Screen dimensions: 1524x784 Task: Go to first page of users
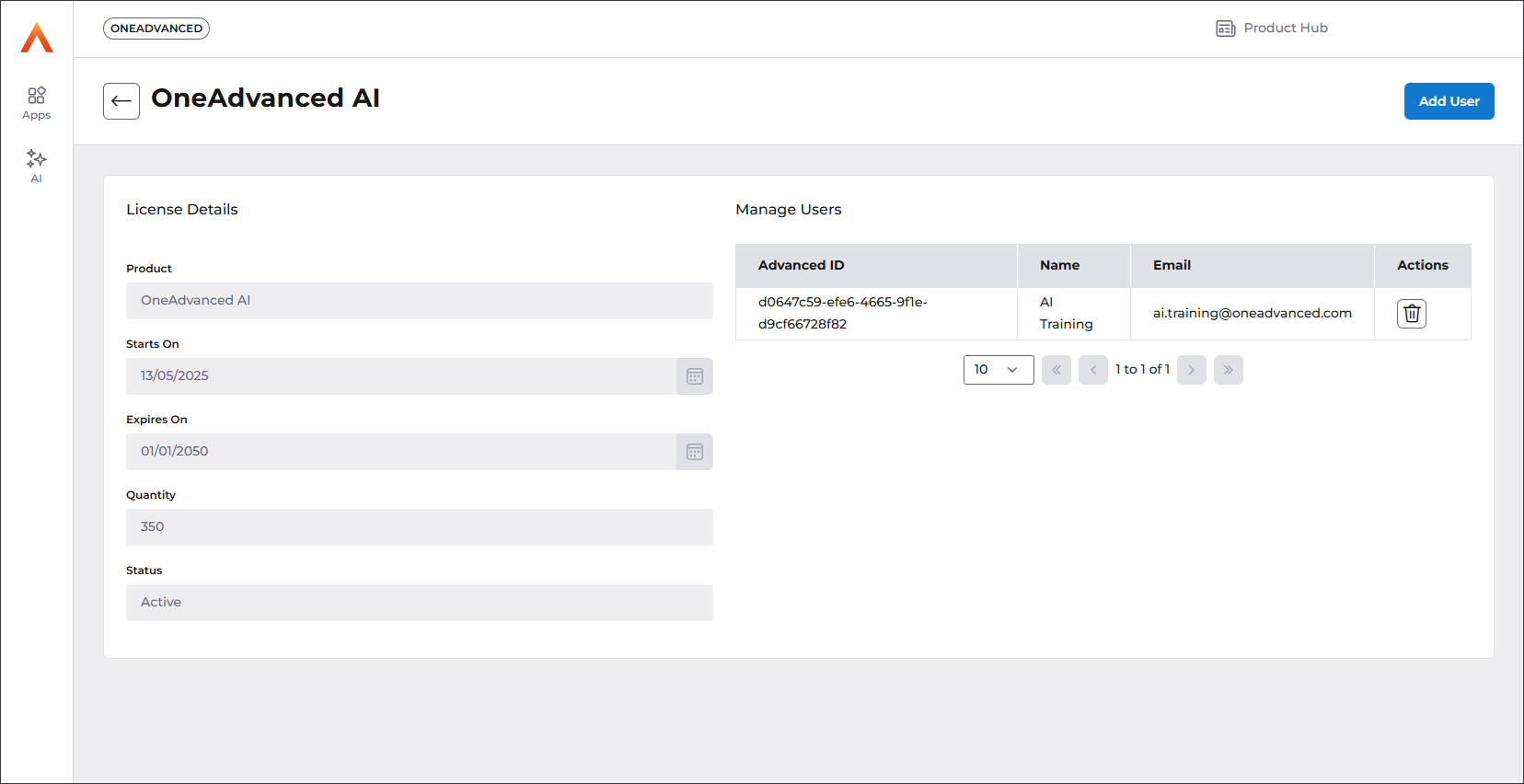[1056, 370]
